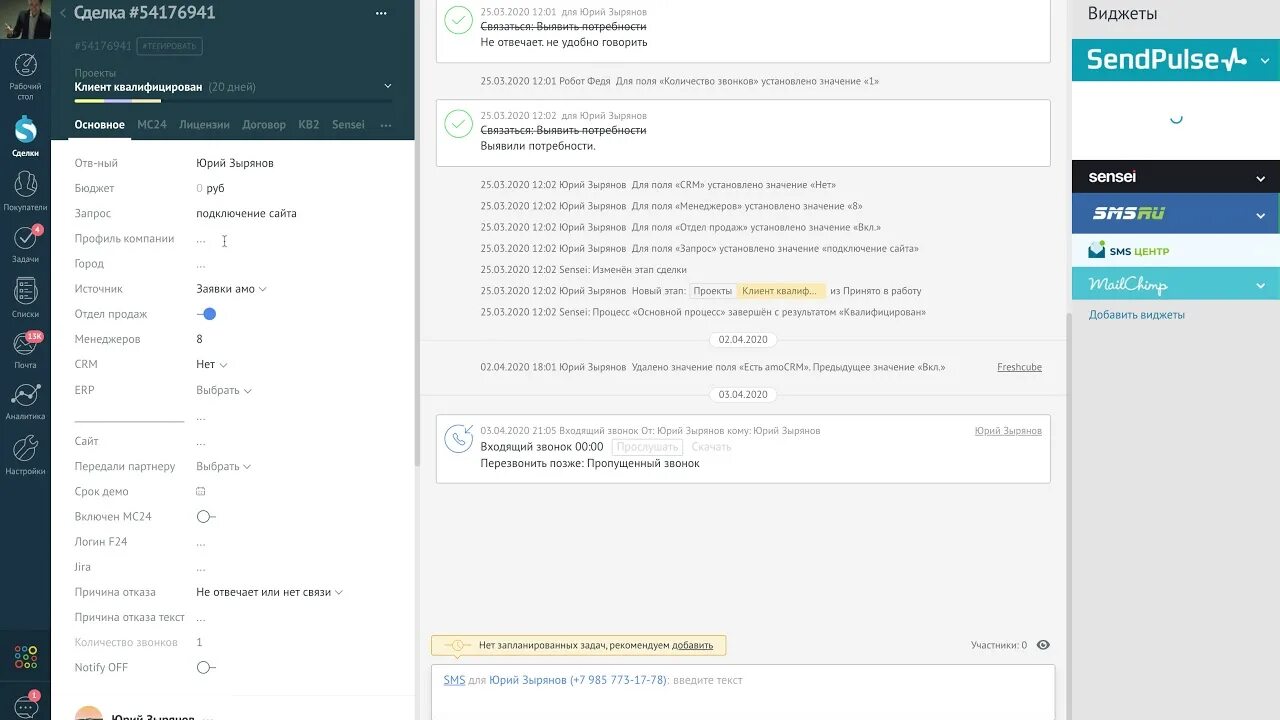1280x720 pixels.
Task: Click back arrow next to deal title
Action: pyautogui.click(x=63, y=13)
